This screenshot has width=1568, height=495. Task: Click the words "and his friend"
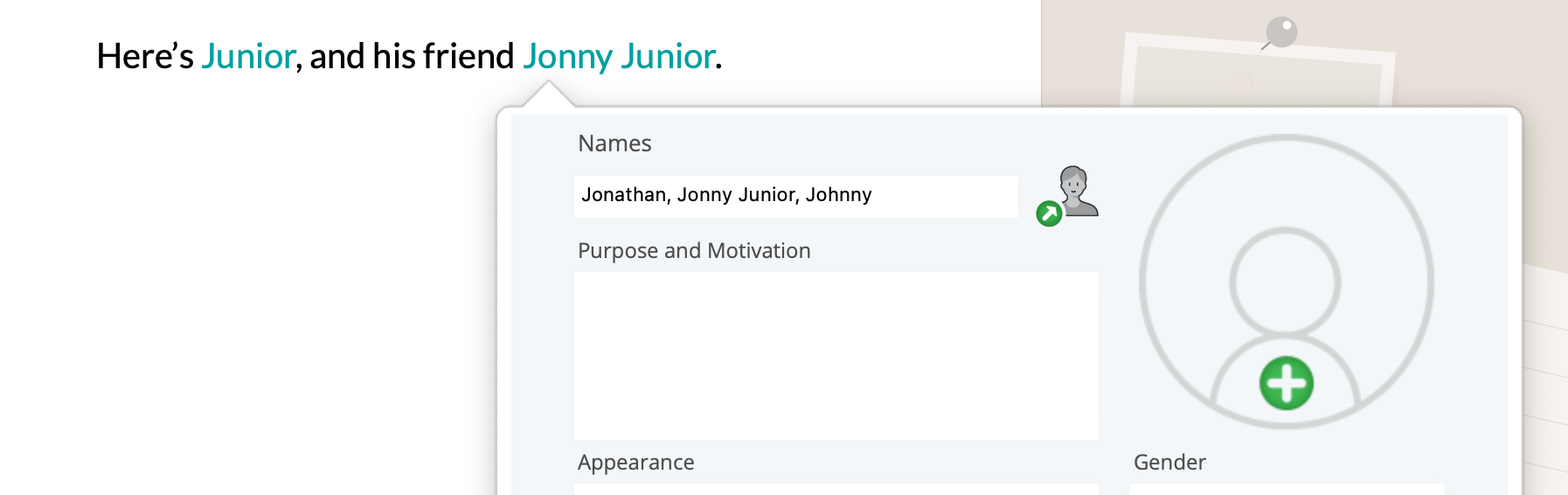pos(412,57)
